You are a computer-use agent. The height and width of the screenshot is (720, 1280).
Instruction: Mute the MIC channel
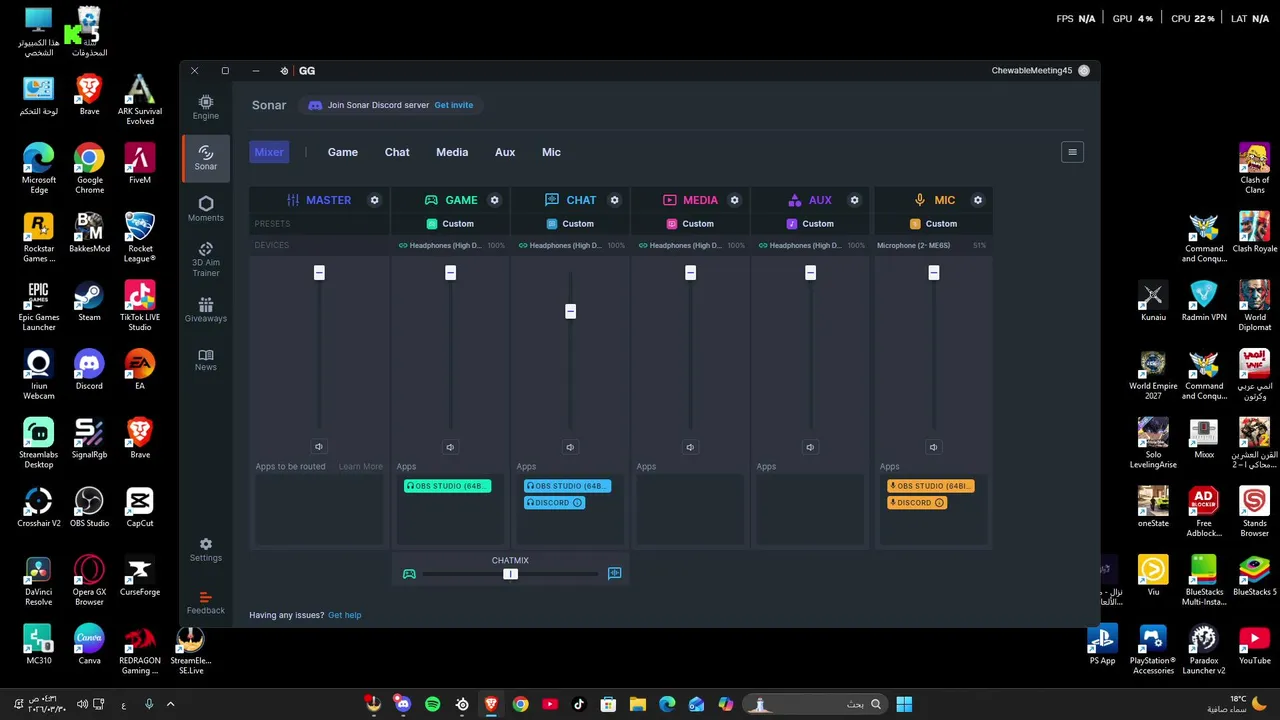coord(933,447)
